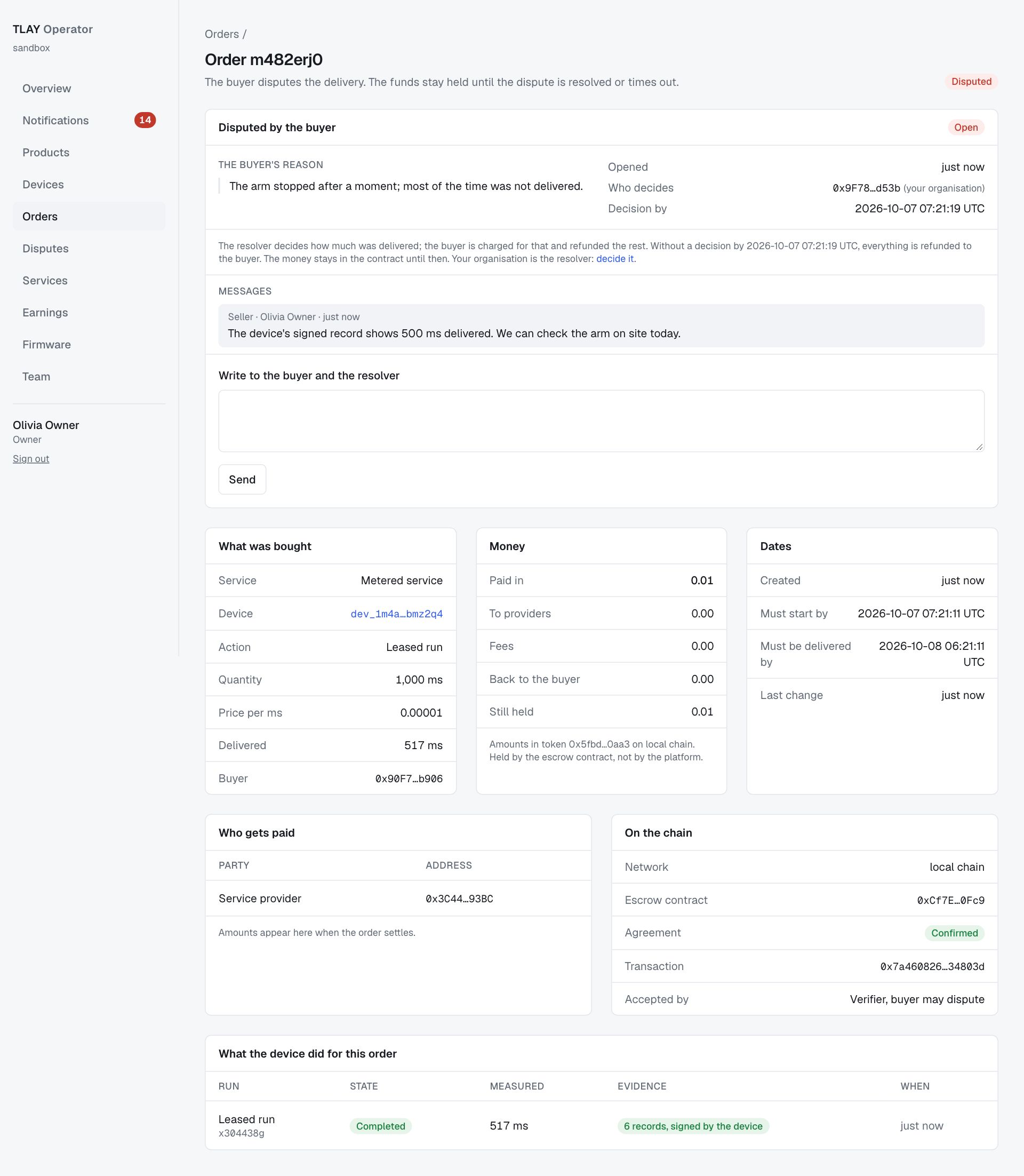Click run ID x304438g
This screenshot has height=1176, width=1024.
pos(241,1134)
